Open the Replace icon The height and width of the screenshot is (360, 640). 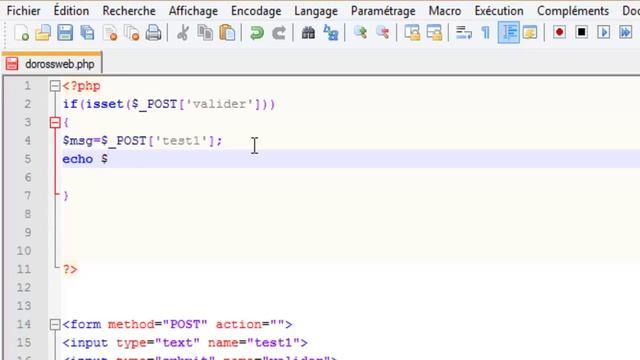point(331,33)
